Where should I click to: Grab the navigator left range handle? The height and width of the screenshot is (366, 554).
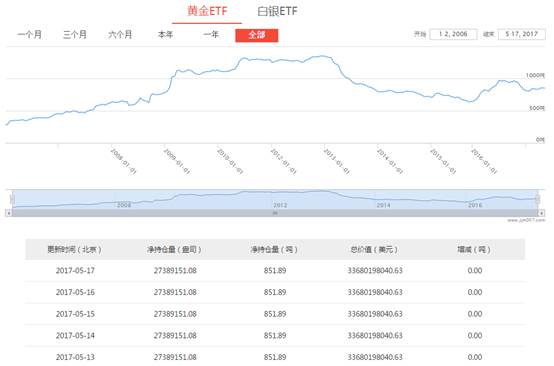click(x=13, y=199)
